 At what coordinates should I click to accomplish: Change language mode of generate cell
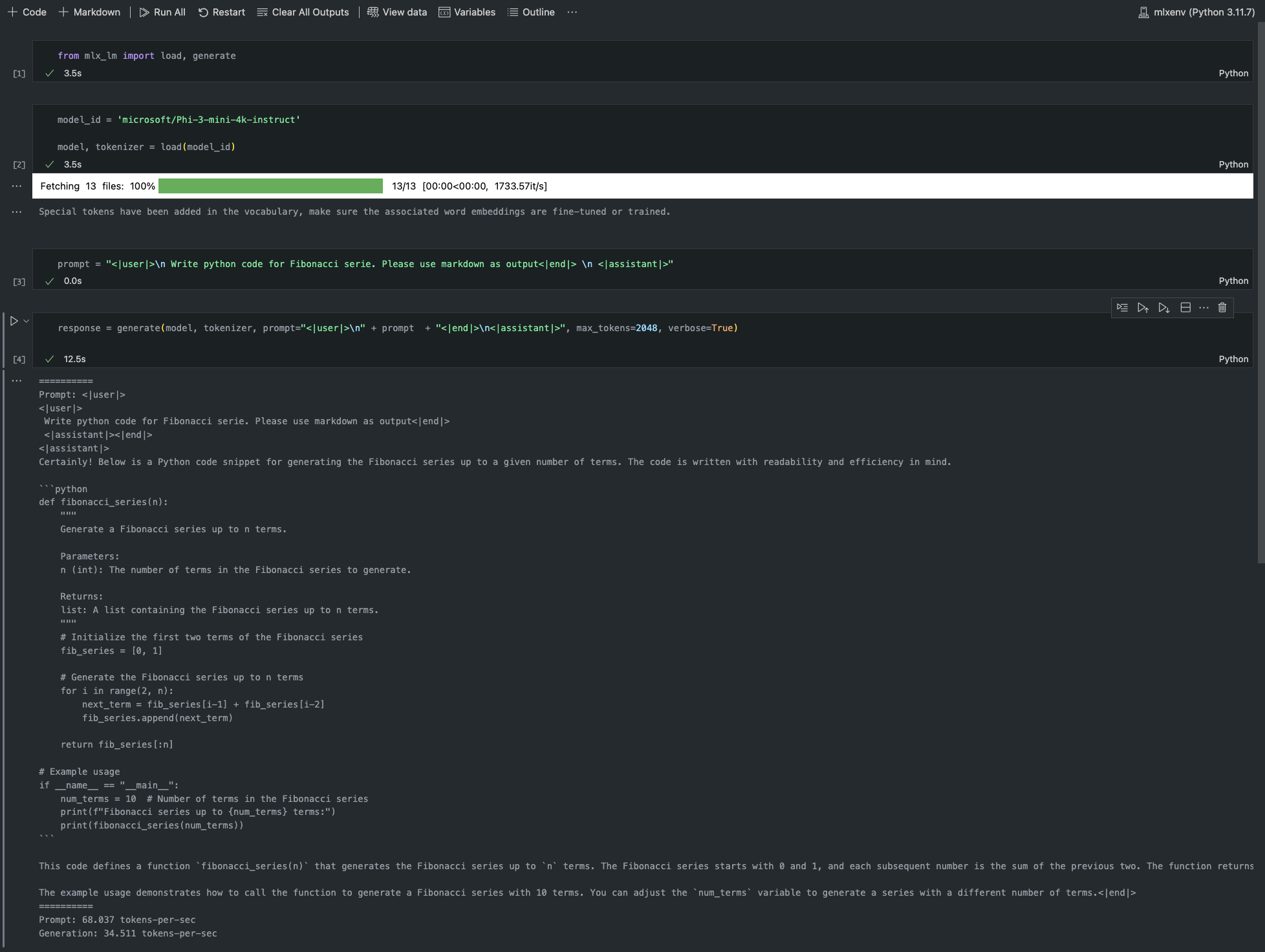tap(1233, 359)
